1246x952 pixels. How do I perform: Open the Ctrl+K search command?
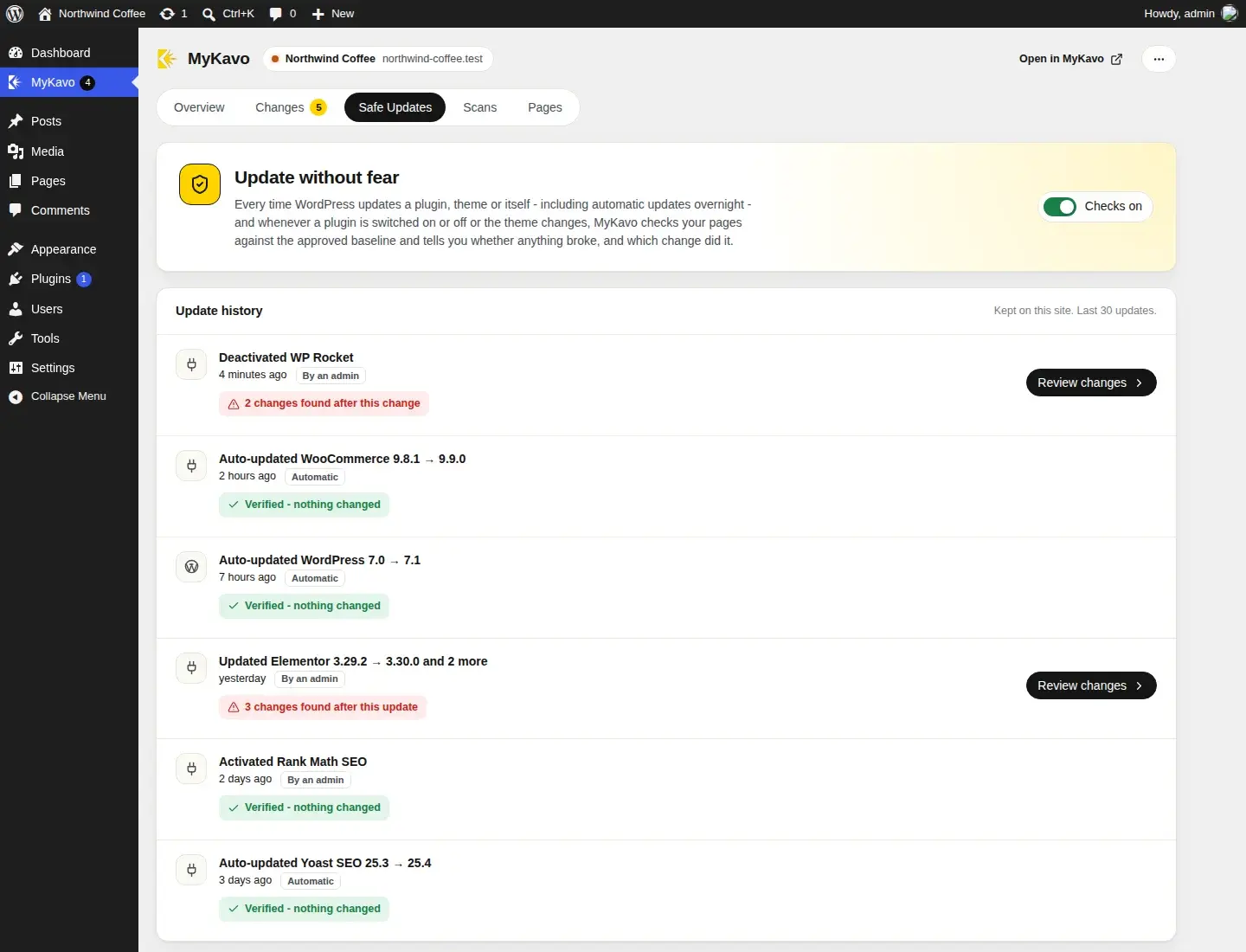pyautogui.click(x=228, y=14)
